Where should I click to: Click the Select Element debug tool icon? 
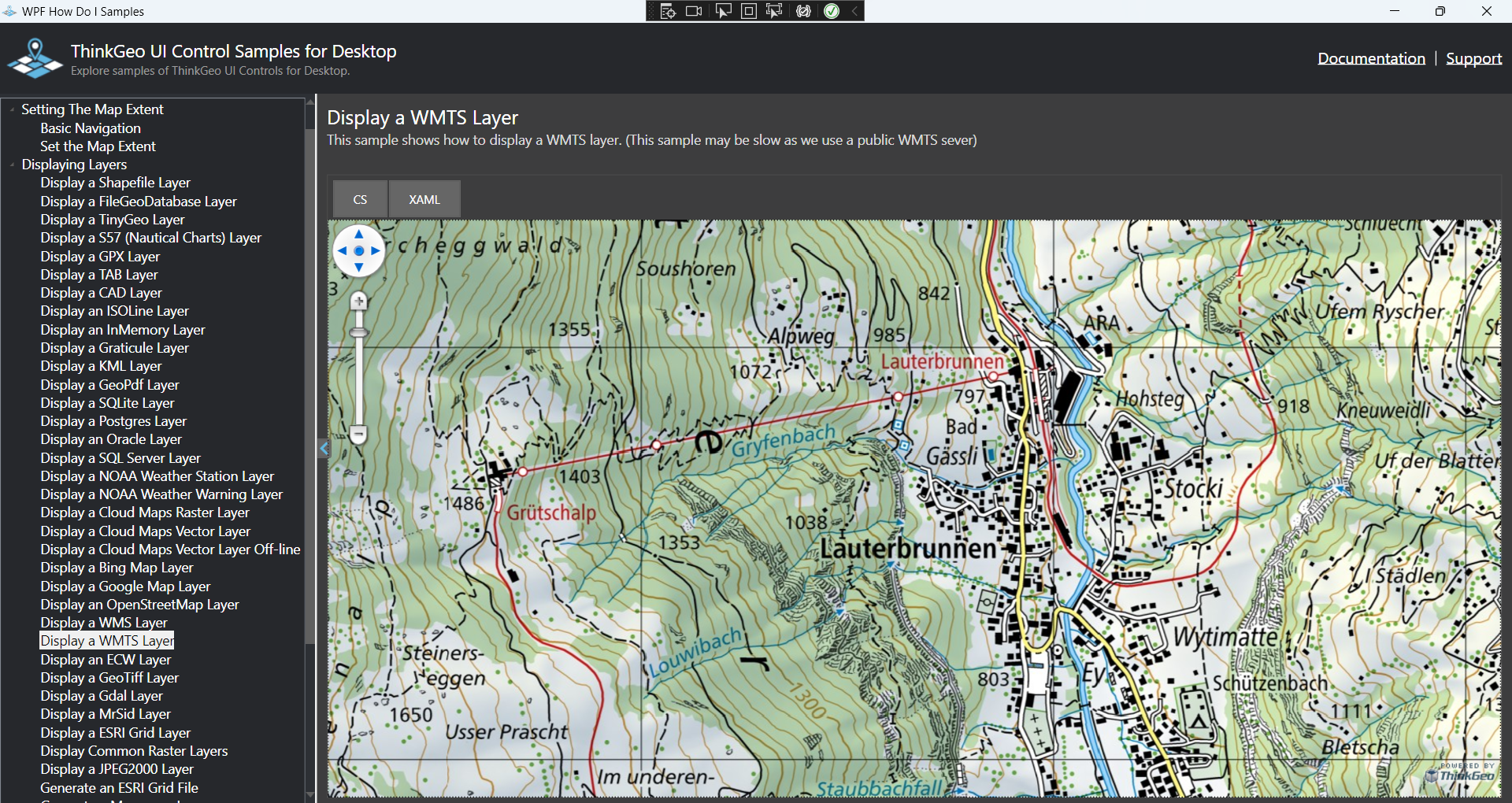[722, 11]
